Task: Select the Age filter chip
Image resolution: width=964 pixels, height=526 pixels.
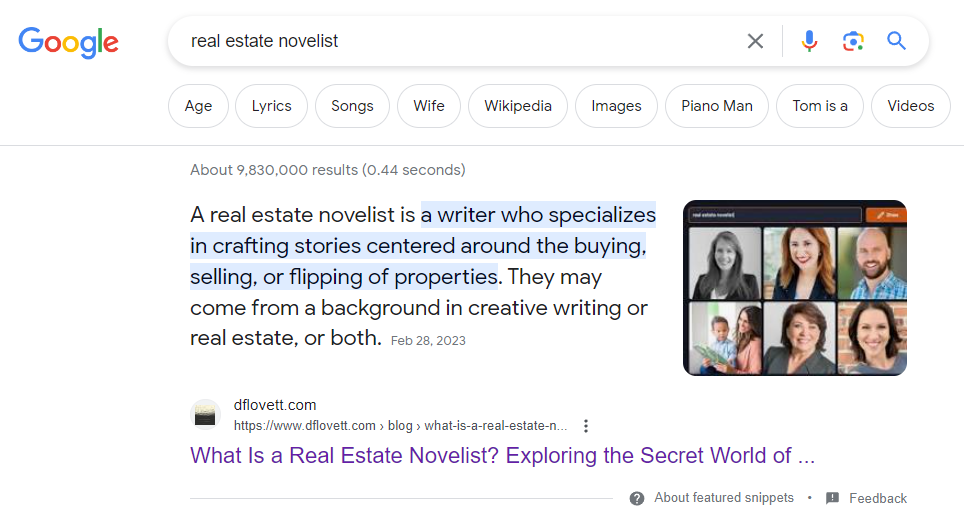Action: (198, 106)
